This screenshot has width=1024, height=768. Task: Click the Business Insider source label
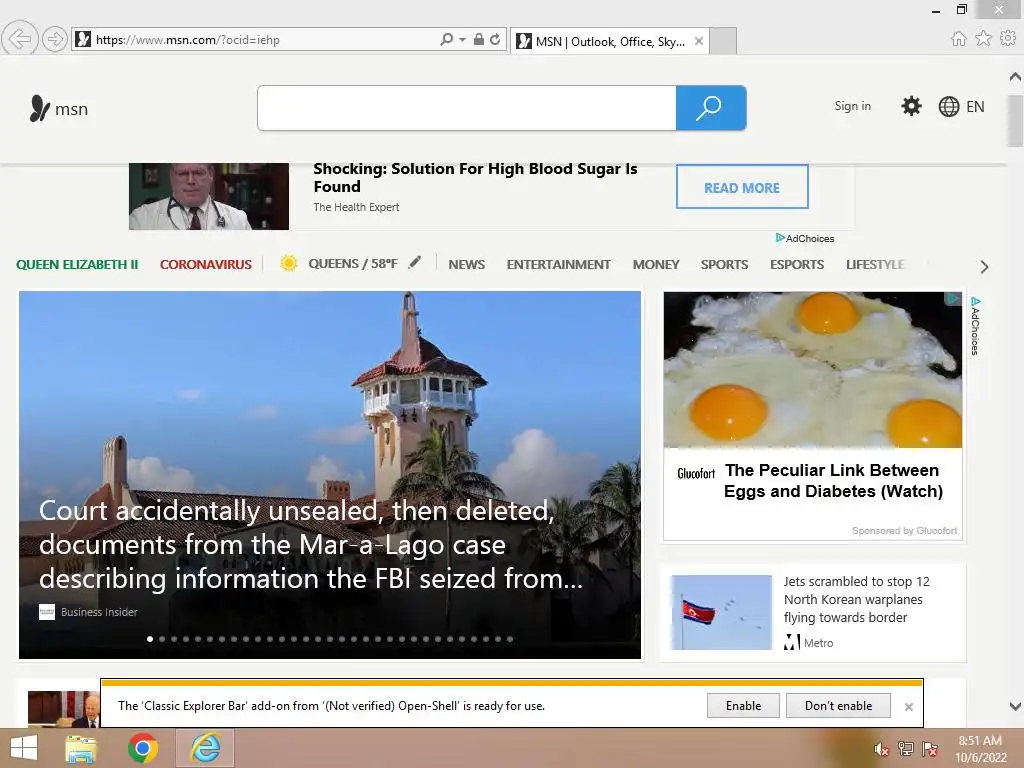click(x=99, y=612)
